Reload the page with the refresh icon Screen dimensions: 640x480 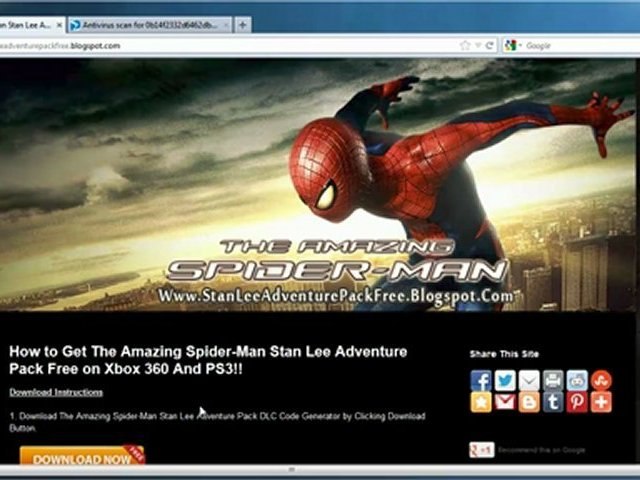(489, 45)
